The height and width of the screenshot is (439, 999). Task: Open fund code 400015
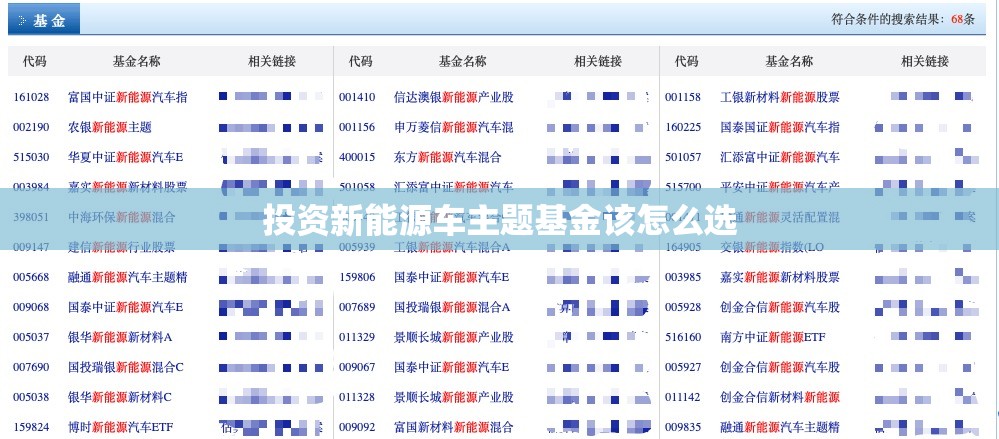357,157
